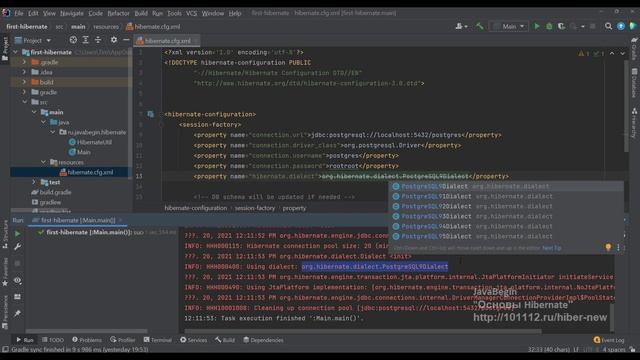Open the IDE update icon in the top toolbar
The height and width of the screenshot is (360, 640).
pyautogui.click(x=620, y=26)
